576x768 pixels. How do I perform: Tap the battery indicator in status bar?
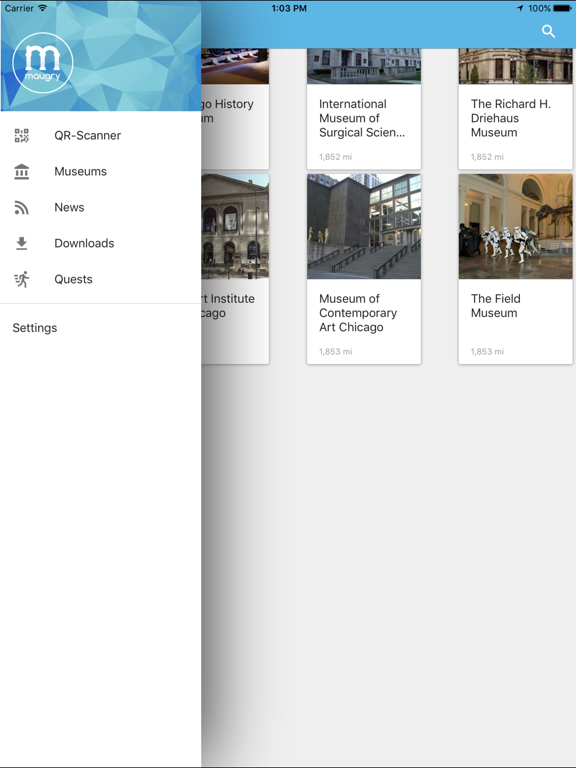click(562, 8)
